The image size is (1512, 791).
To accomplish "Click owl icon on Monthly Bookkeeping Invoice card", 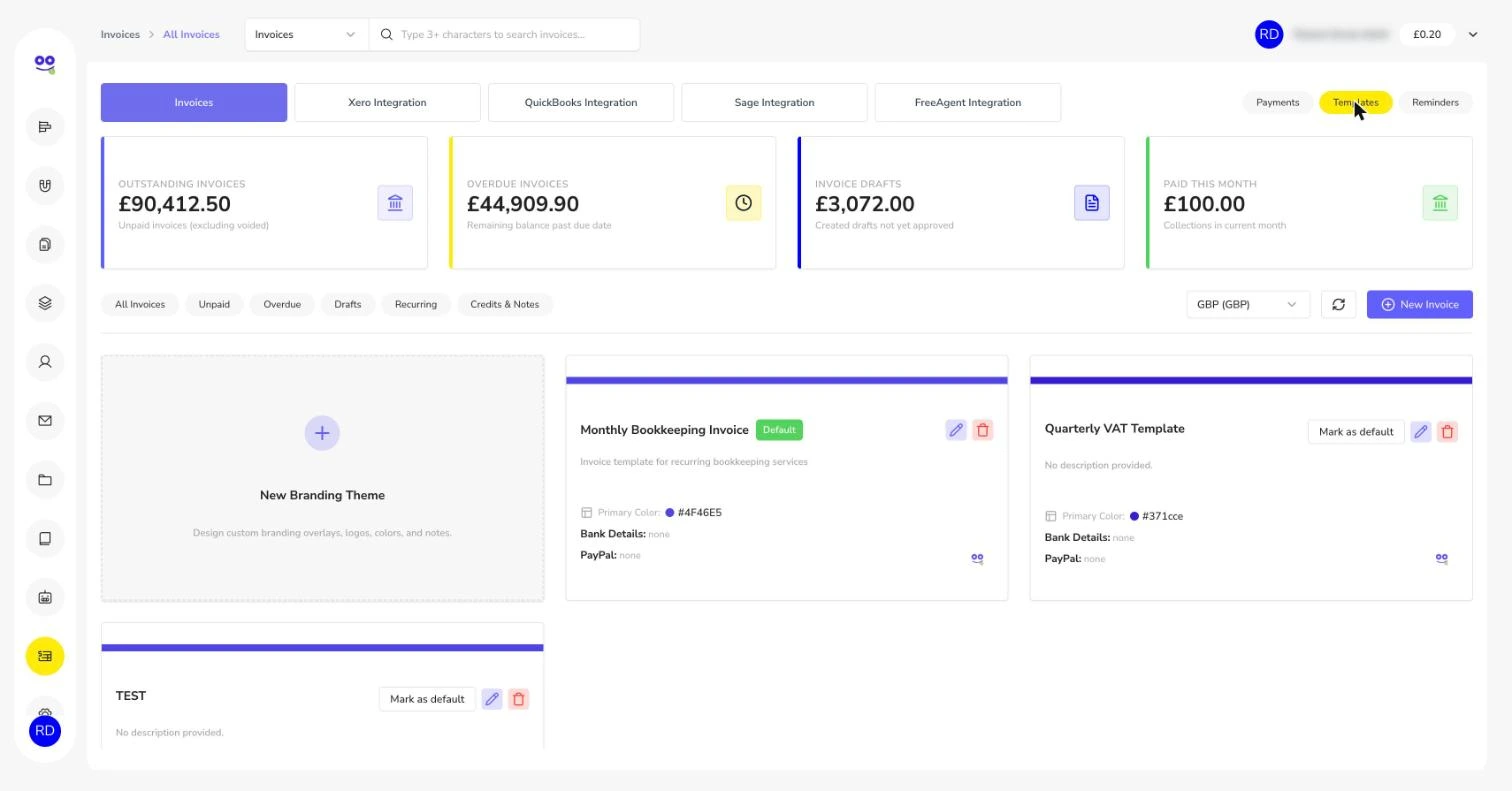I will (x=977, y=559).
